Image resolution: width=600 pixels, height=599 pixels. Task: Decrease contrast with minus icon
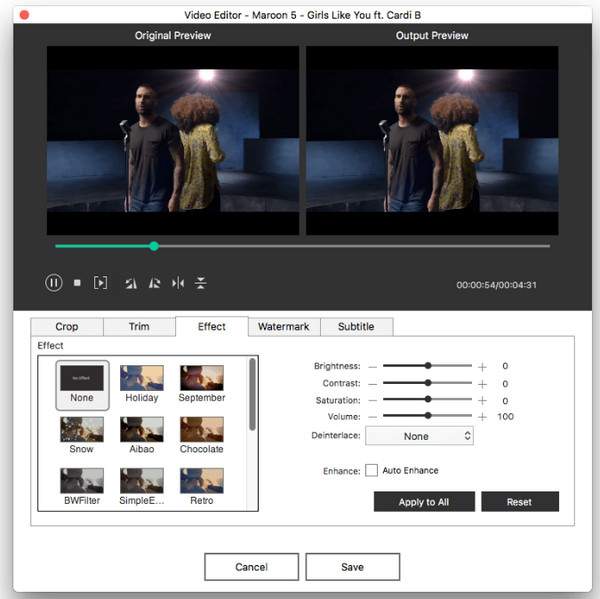point(373,384)
